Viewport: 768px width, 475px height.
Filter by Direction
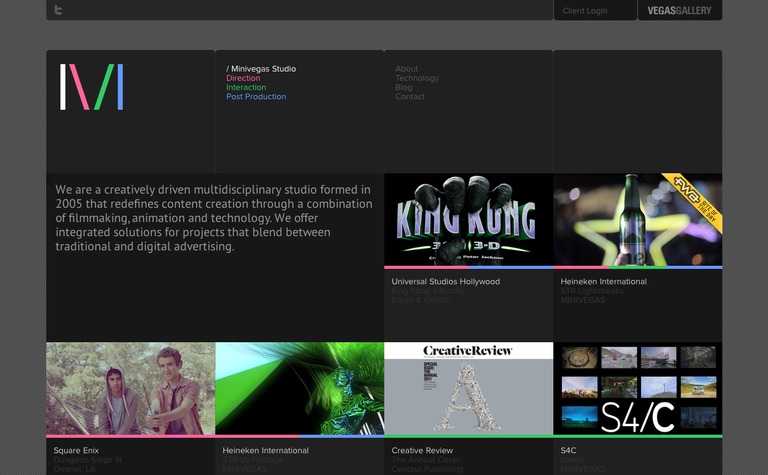click(243, 78)
